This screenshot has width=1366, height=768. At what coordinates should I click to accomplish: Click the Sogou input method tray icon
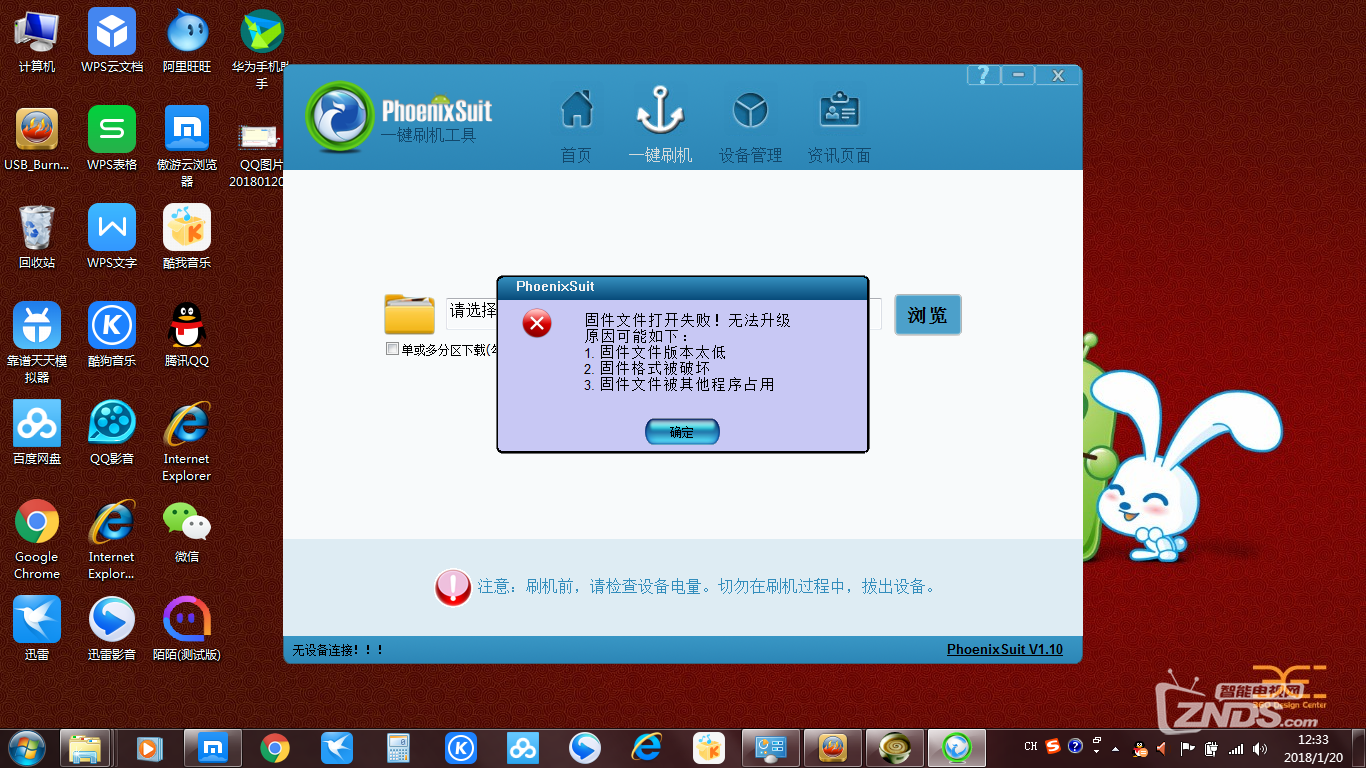tap(1053, 746)
